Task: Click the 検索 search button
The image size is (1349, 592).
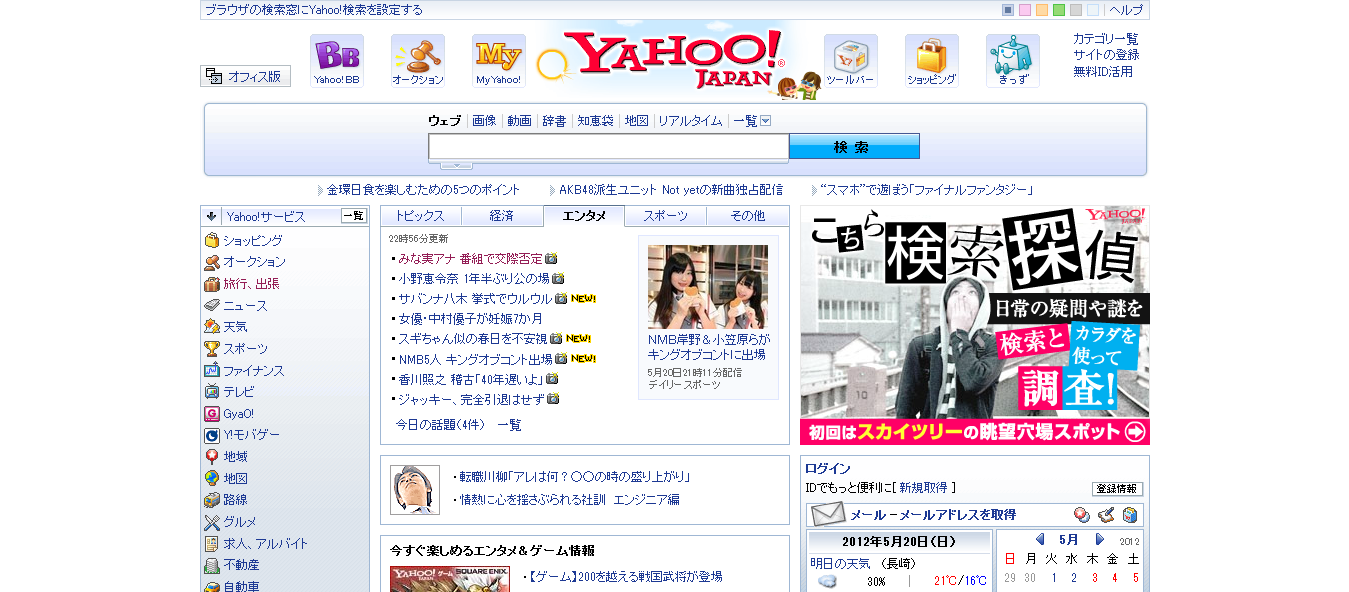Action: (x=854, y=147)
